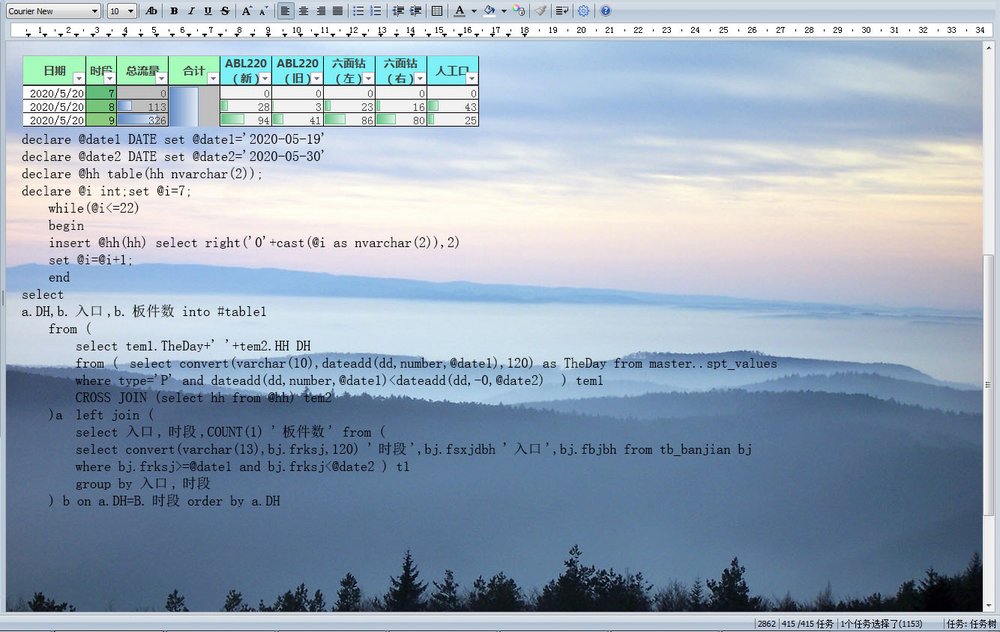Increase paragraph indent

[416, 11]
